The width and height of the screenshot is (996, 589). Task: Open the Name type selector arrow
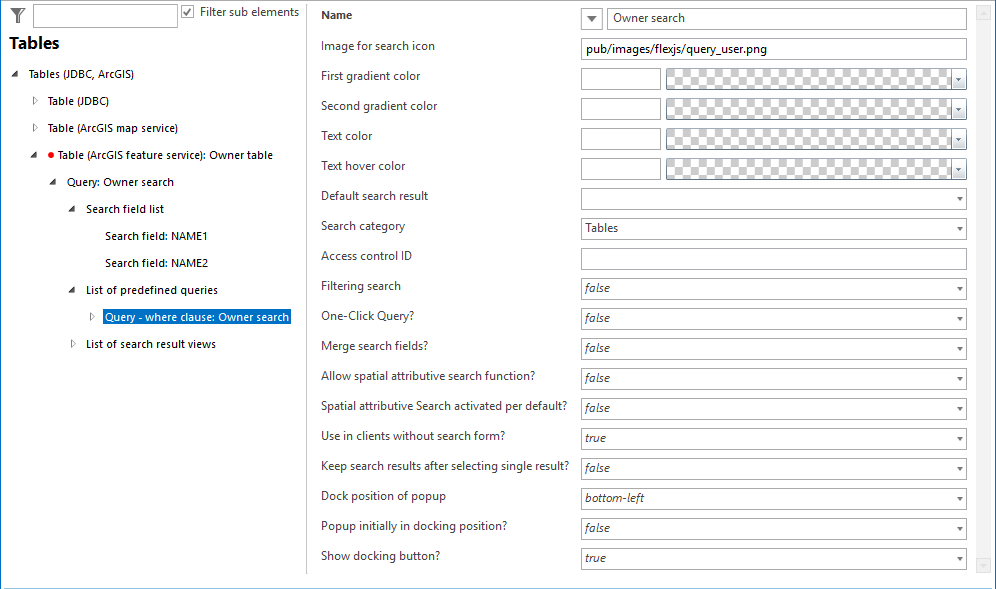coord(590,18)
